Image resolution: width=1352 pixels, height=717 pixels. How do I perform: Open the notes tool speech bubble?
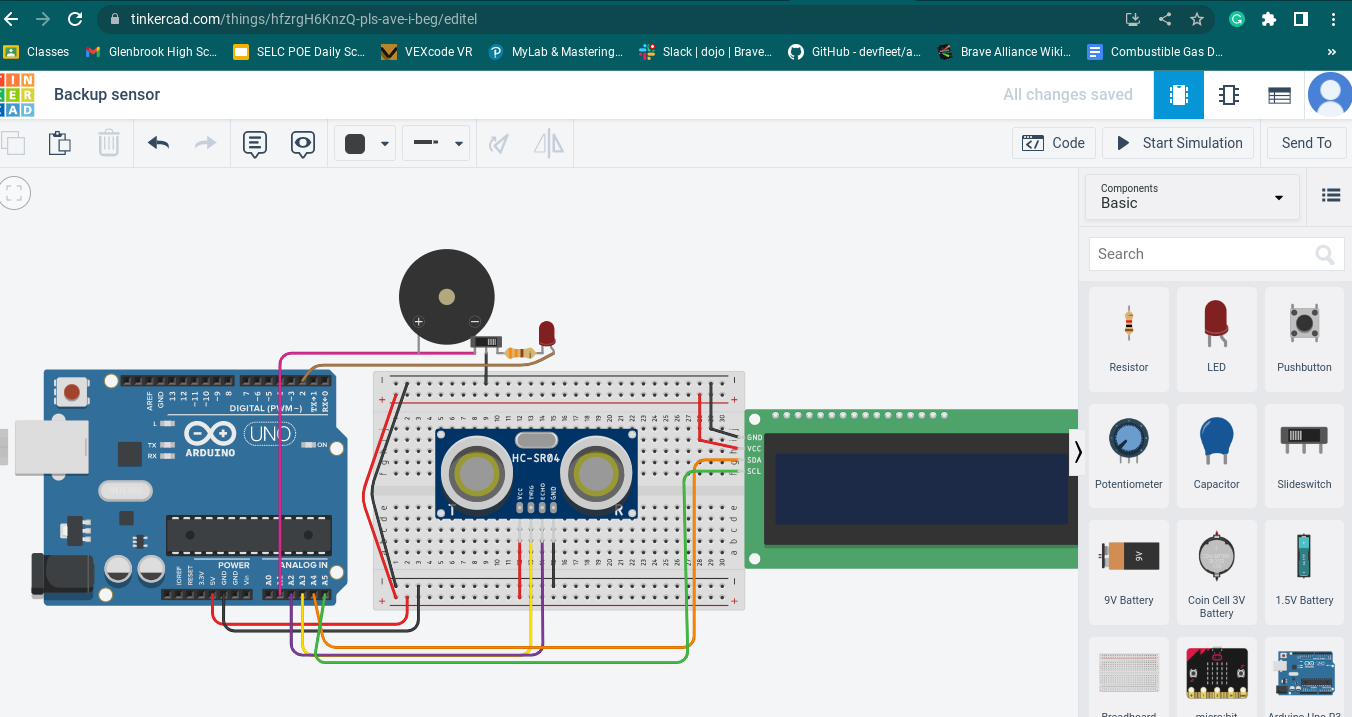coord(255,143)
